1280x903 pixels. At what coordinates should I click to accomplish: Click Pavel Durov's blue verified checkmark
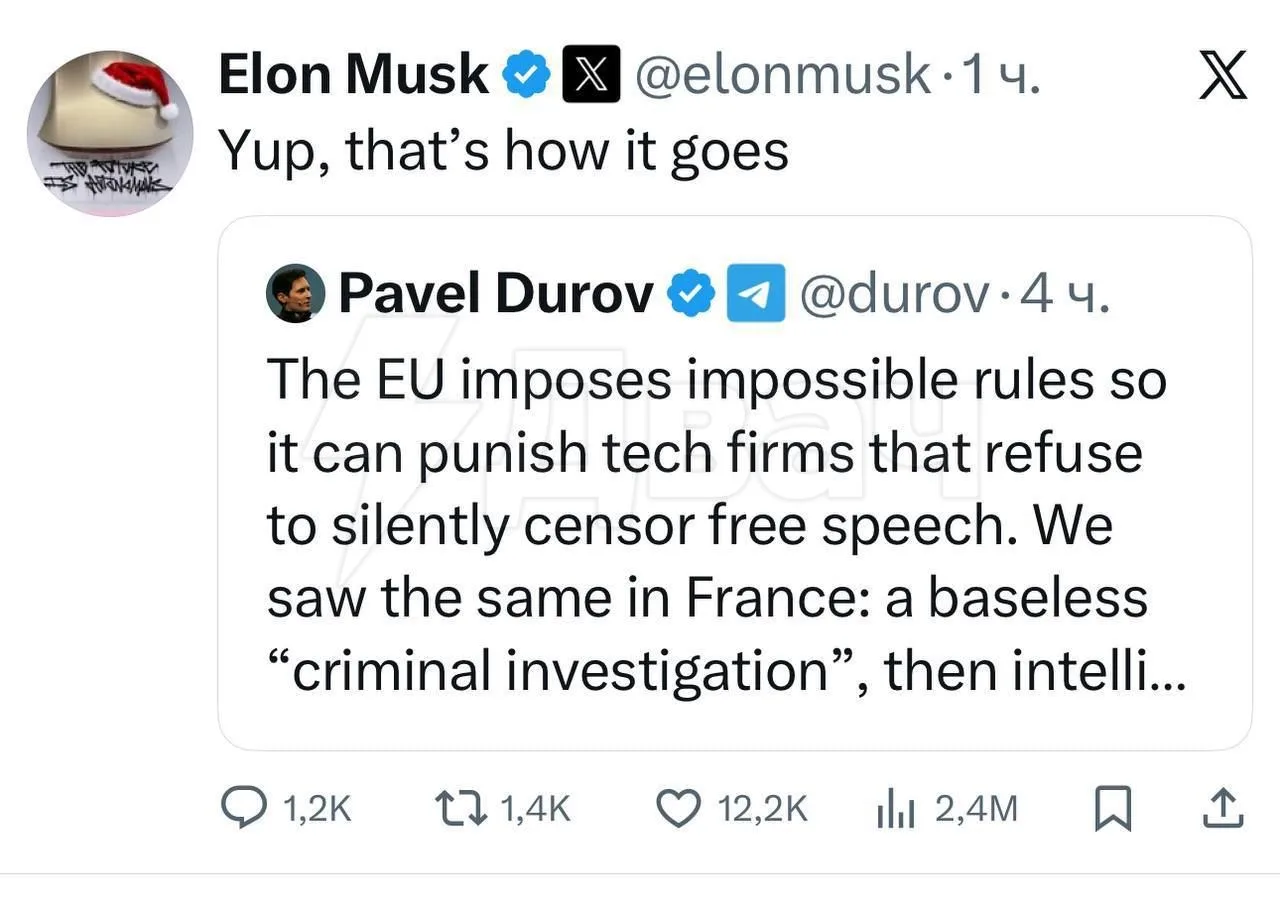coord(691,294)
